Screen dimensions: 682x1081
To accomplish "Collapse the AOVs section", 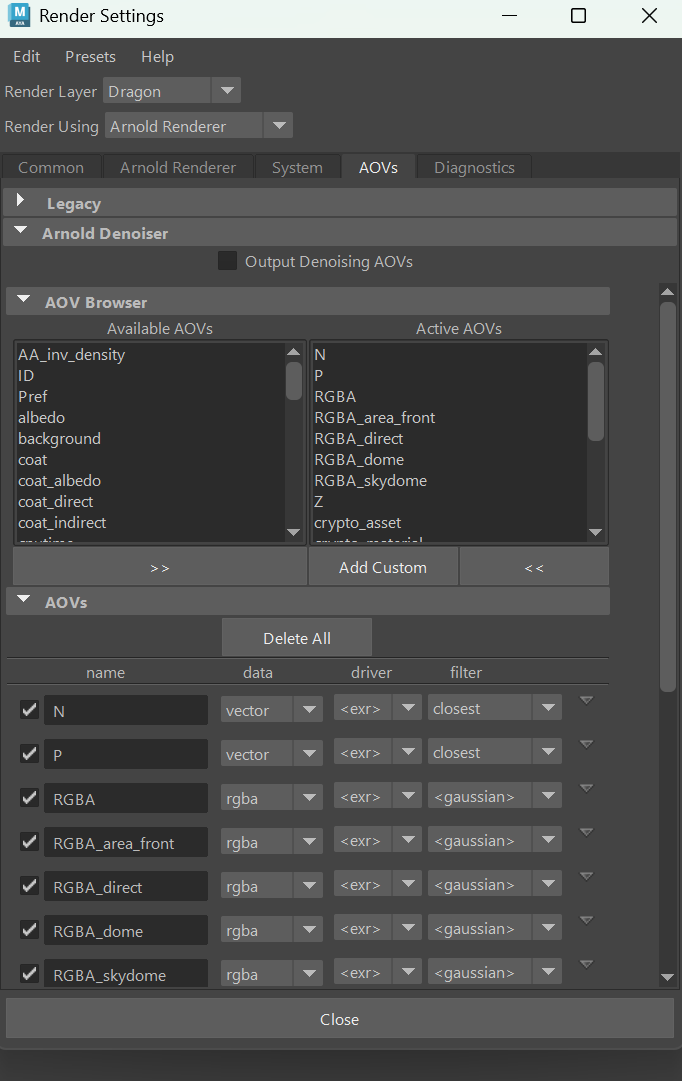I will [23, 599].
